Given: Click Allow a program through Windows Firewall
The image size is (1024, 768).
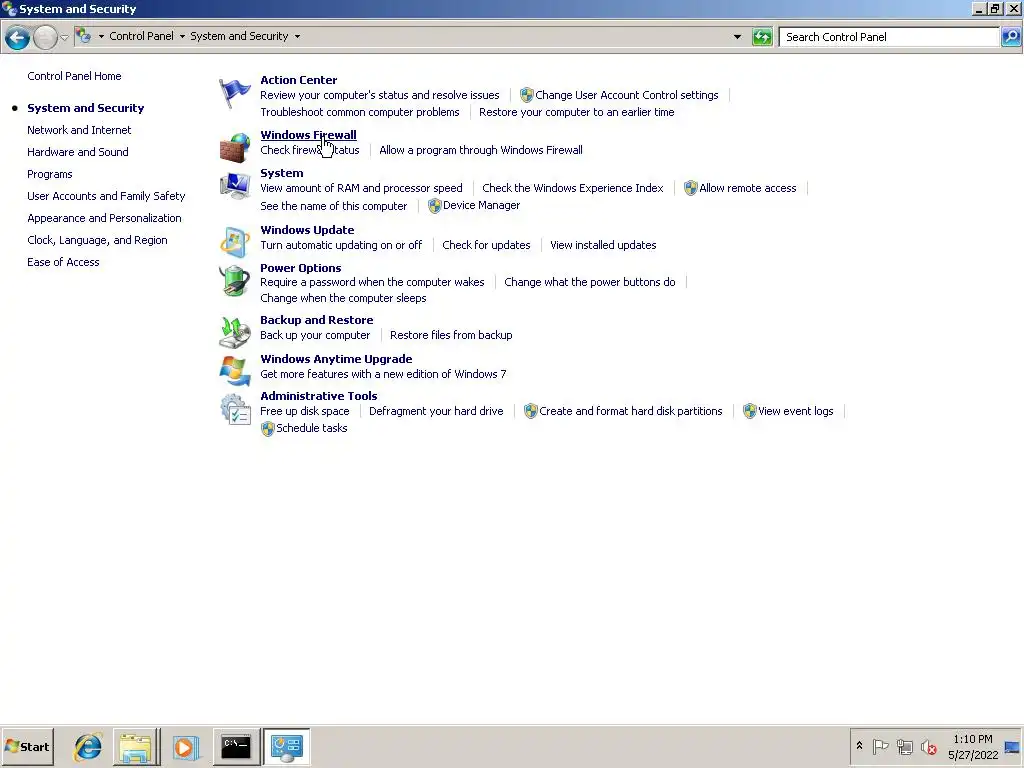Looking at the screenshot, I should pos(481,150).
